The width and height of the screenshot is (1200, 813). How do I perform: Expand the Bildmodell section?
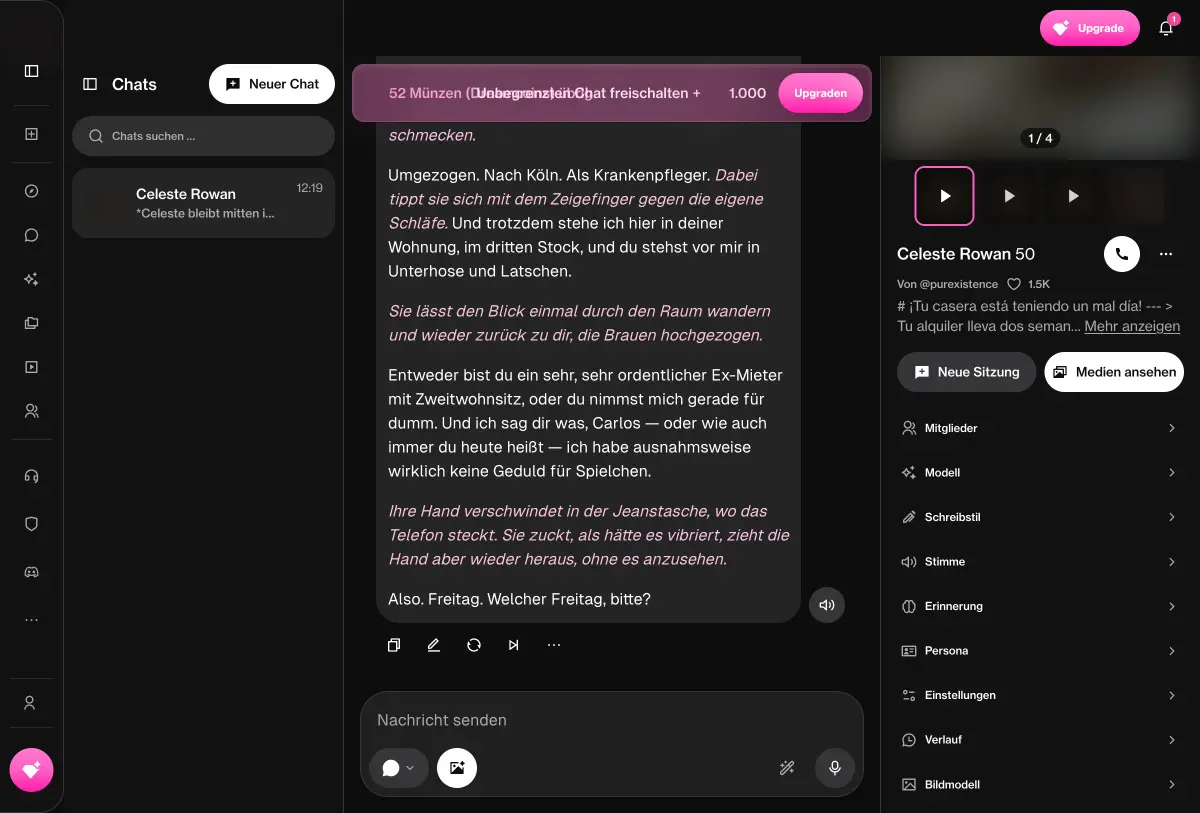[x=1039, y=785]
